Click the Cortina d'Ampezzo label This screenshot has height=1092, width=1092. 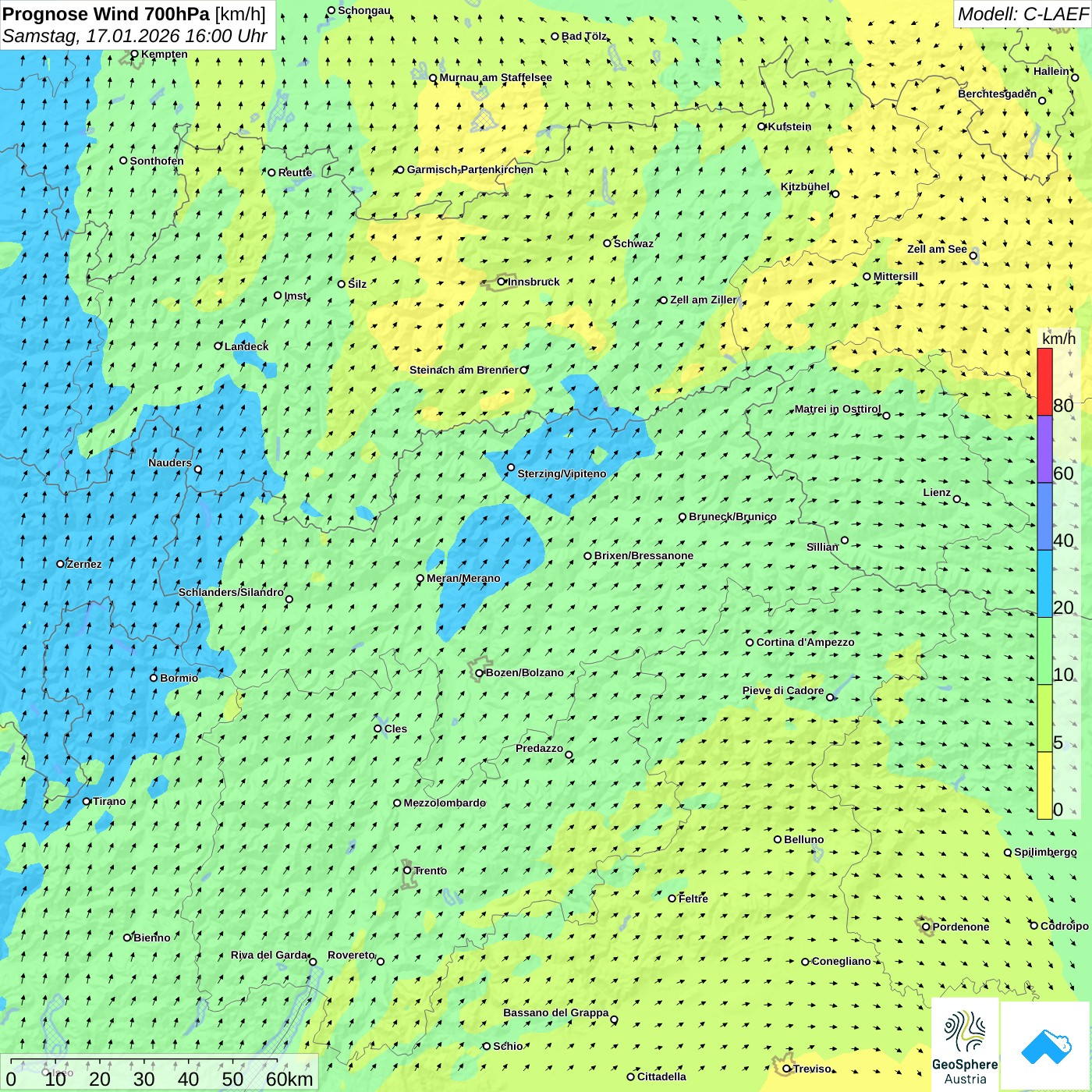click(805, 642)
